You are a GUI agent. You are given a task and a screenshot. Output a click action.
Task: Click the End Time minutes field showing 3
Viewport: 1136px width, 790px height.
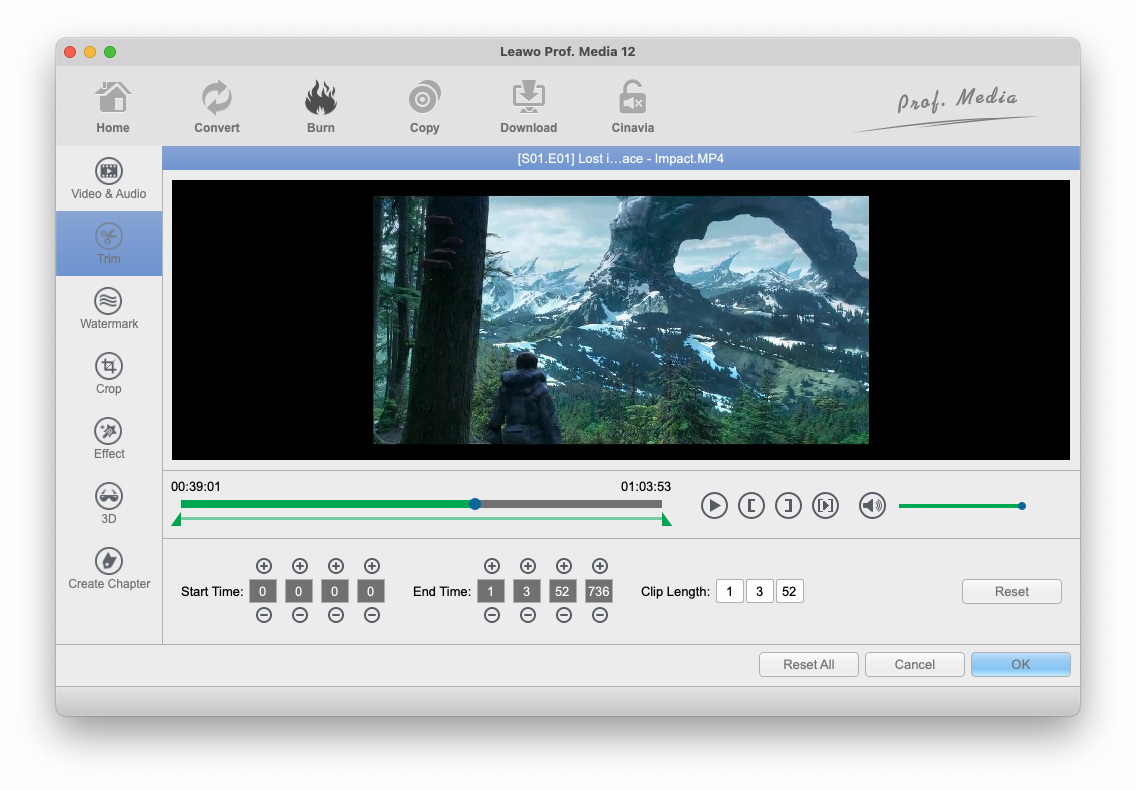pyautogui.click(x=527, y=591)
